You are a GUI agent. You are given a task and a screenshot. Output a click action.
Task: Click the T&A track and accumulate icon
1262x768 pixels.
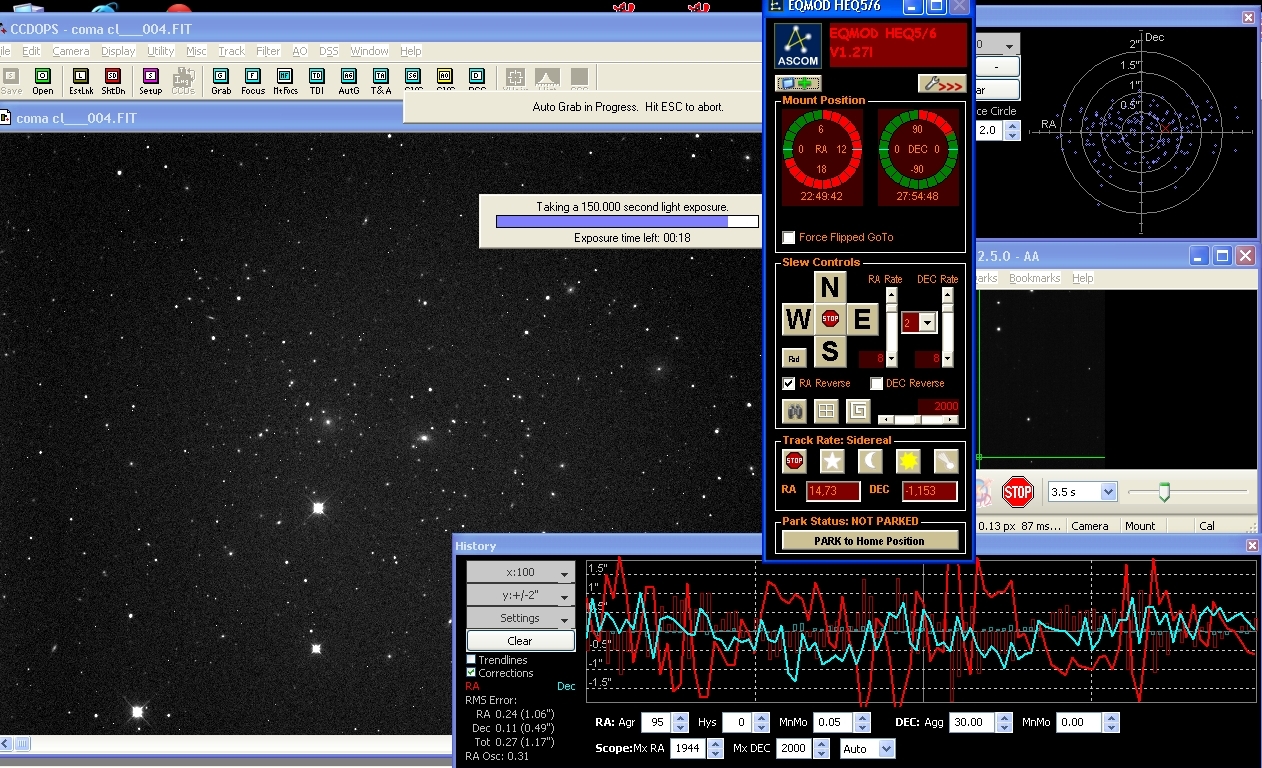(x=381, y=81)
